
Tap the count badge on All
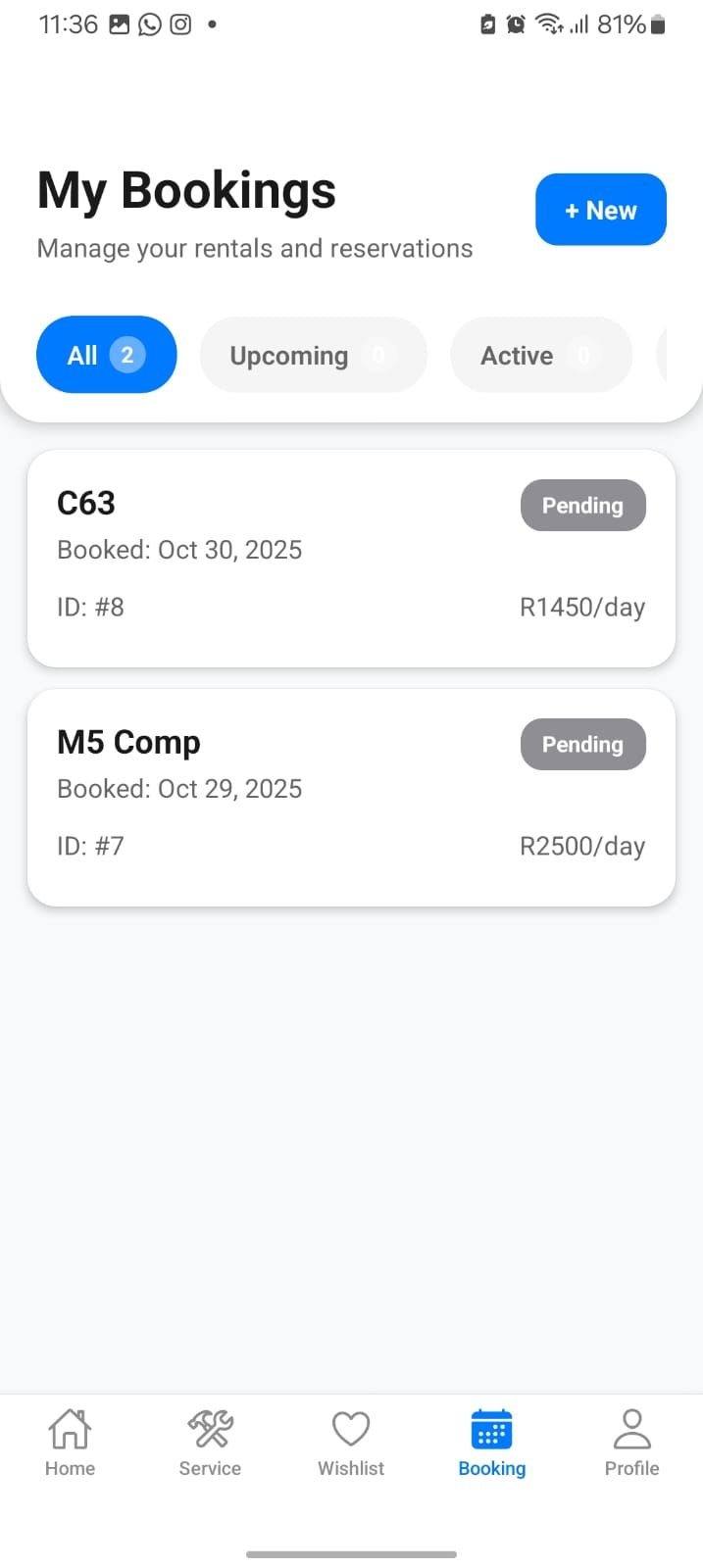click(127, 355)
